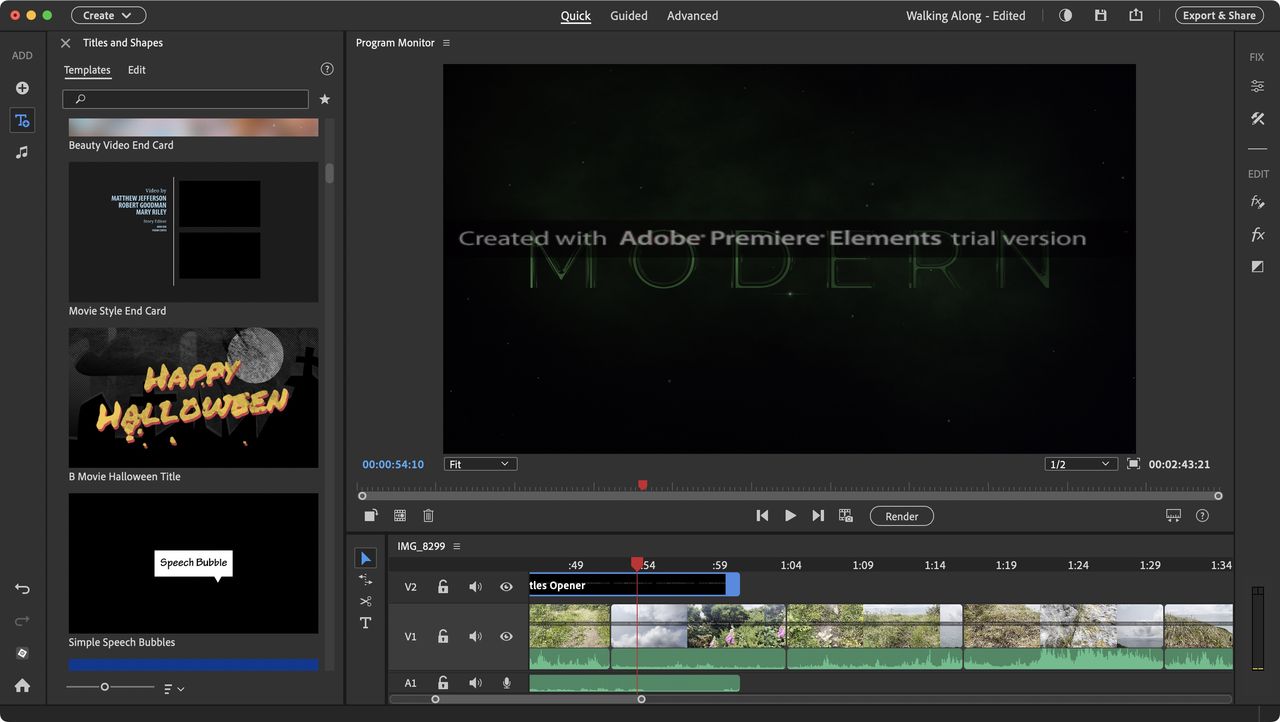This screenshot has width=1280, height=722.
Task: Click the Render button
Action: pos(902,516)
